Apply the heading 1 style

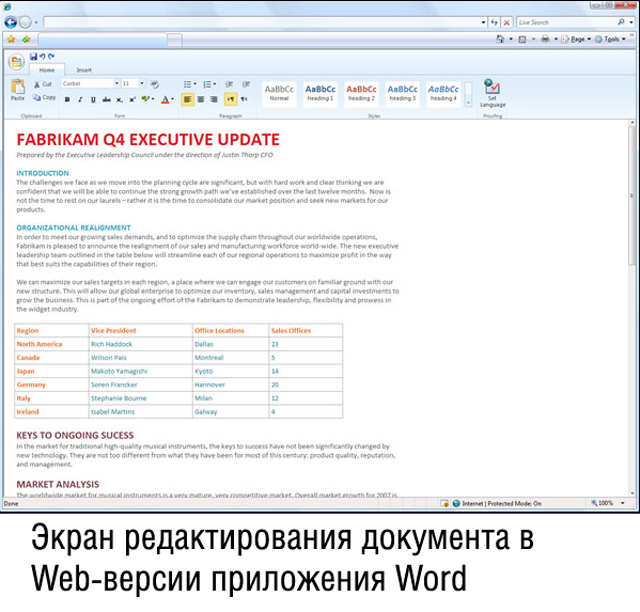320,93
